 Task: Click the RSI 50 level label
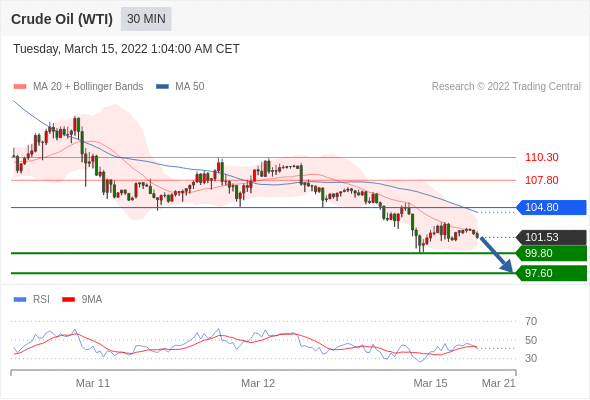point(531,340)
